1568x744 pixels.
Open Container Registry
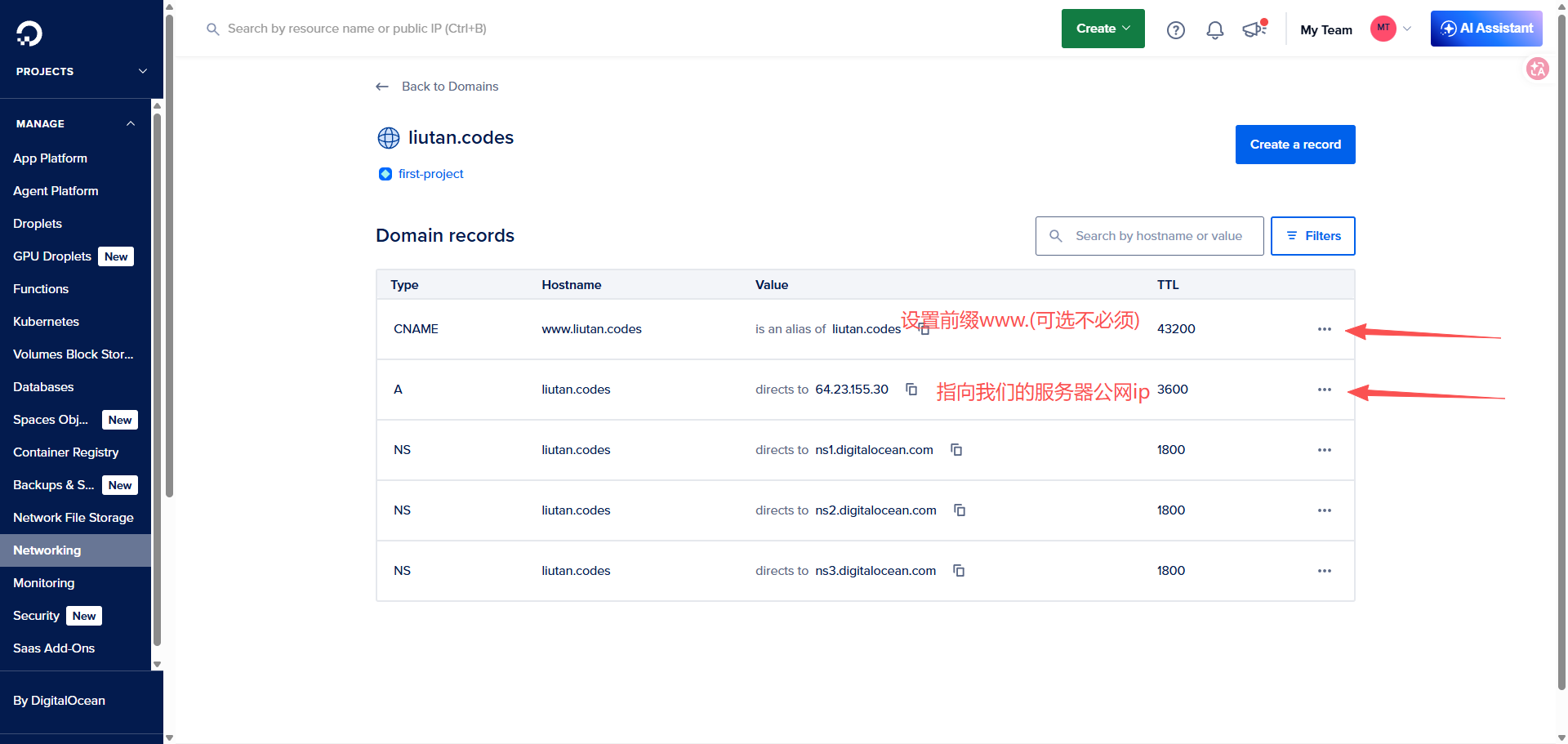(66, 452)
